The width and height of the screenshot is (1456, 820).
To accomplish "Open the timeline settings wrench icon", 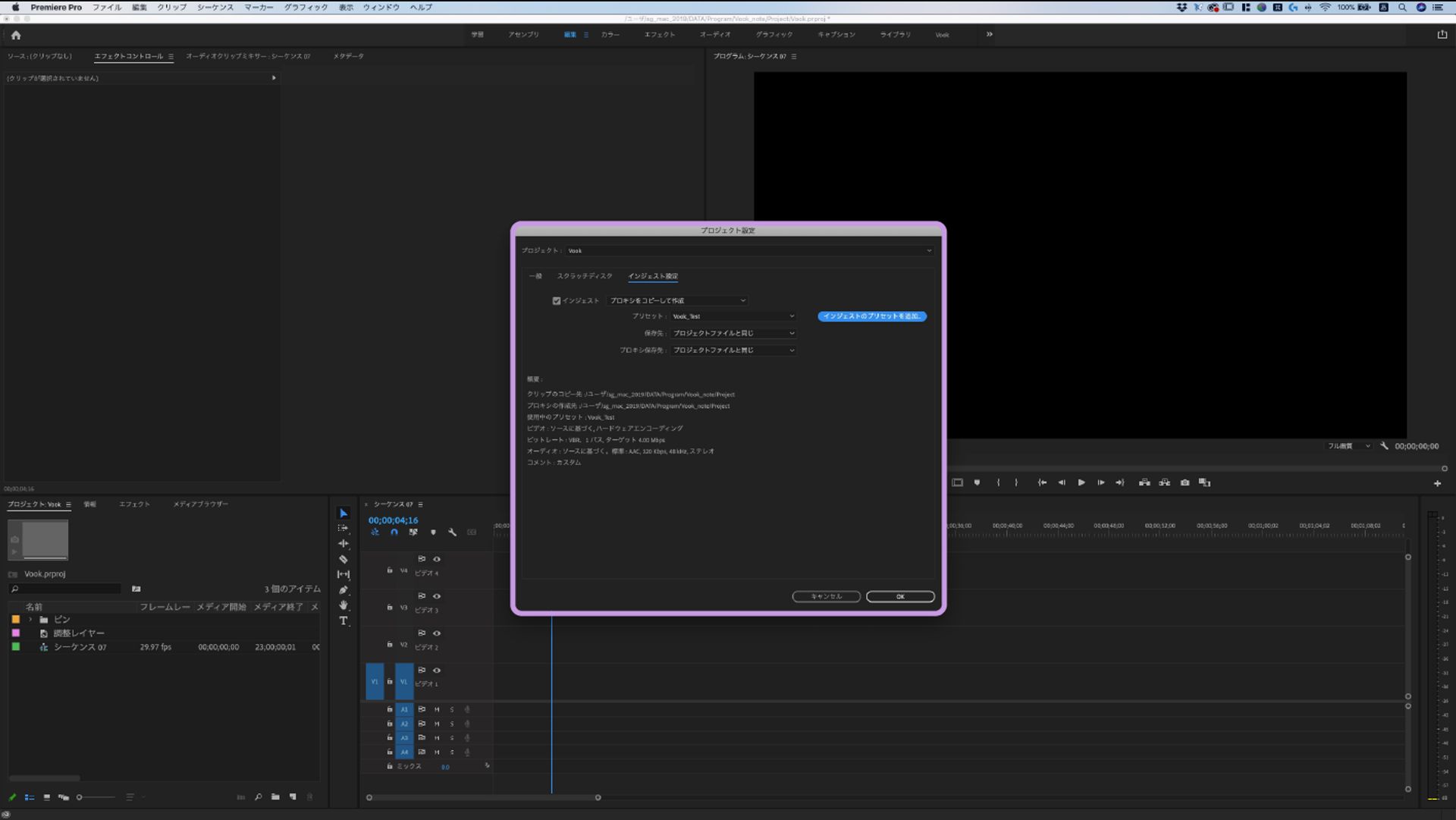I will pos(453,533).
